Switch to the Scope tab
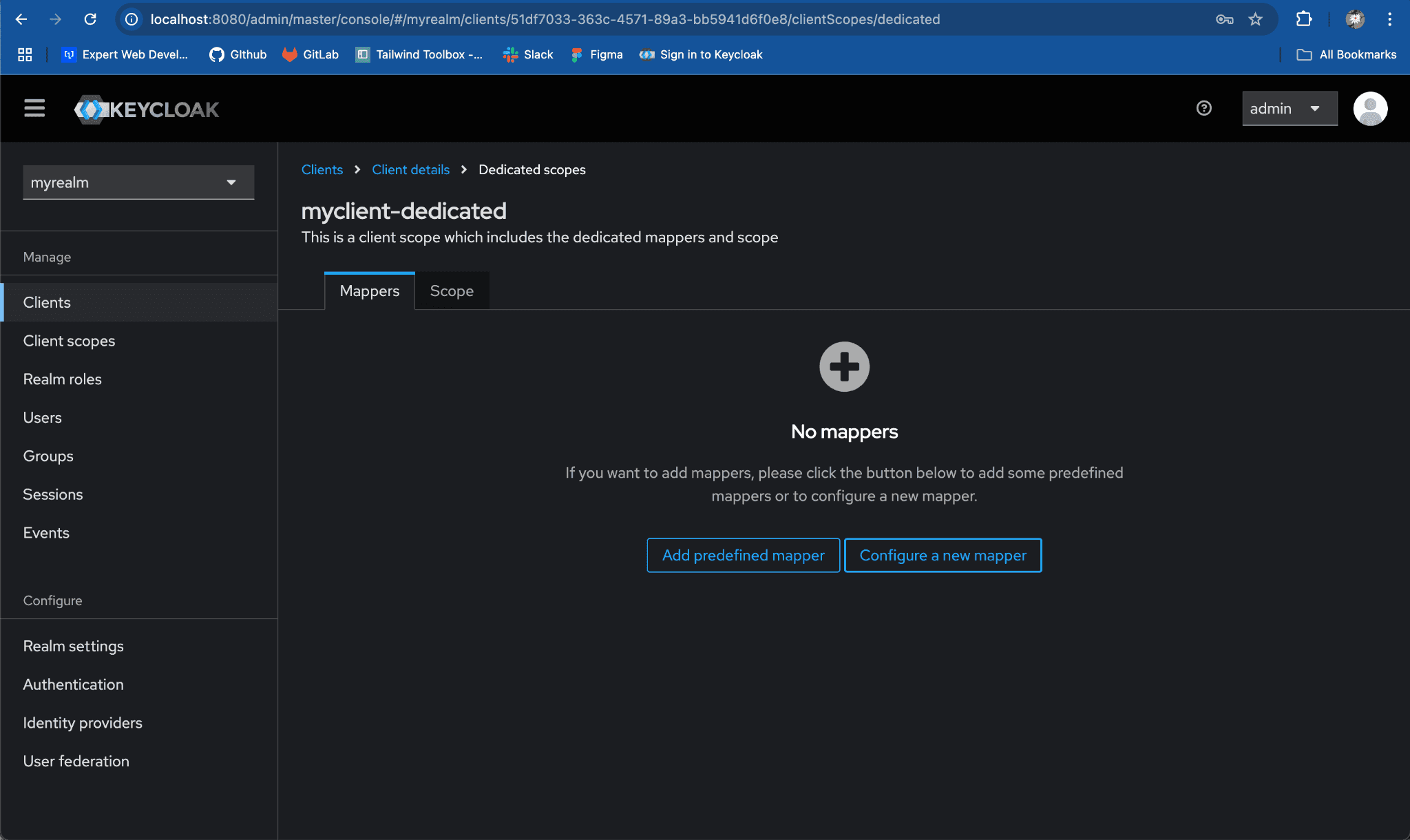Viewport: 1410px width, 840px height. [452, 291]
